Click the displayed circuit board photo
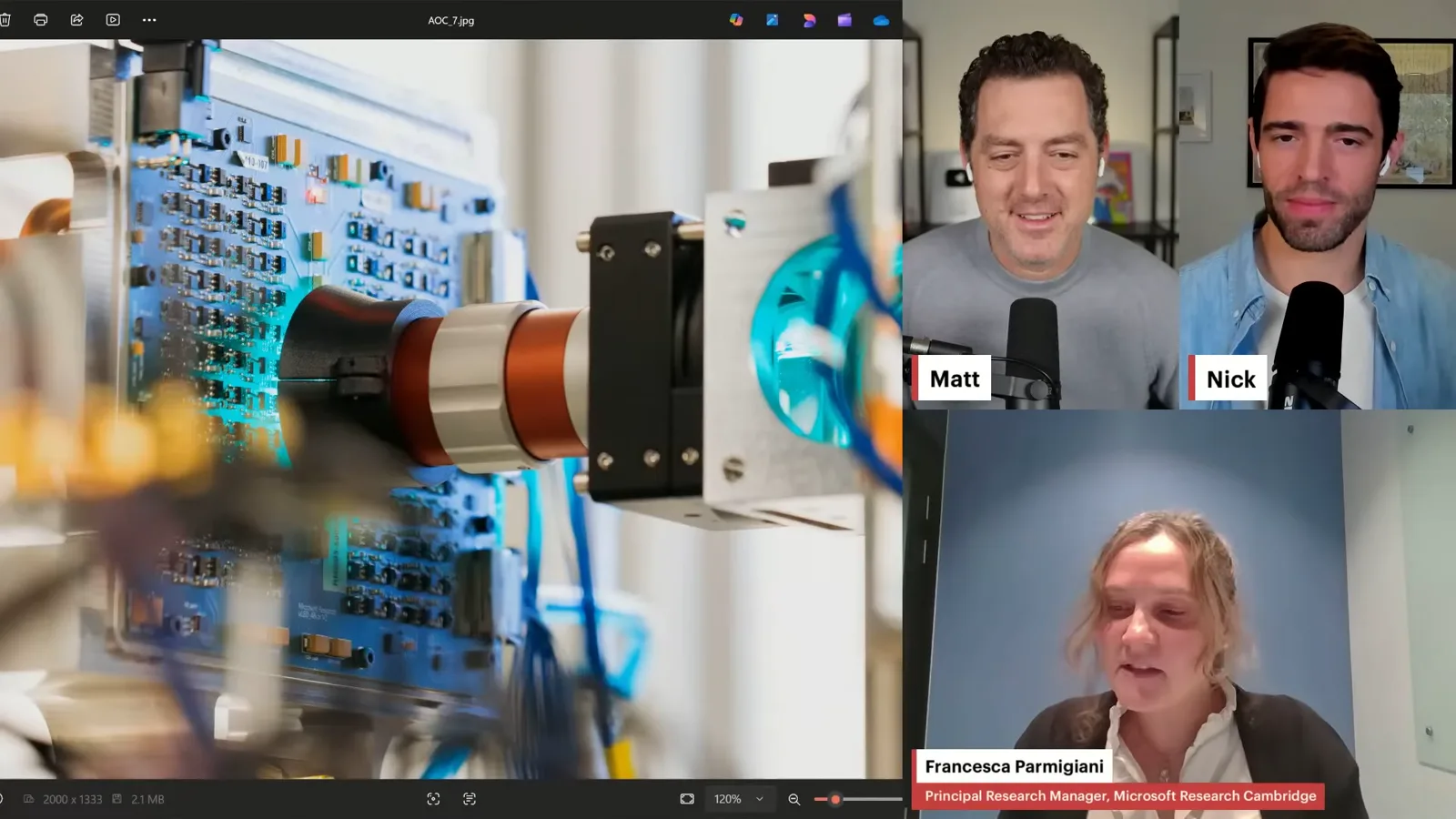This screenshot has height=819, width=1456. click(450, 409)
